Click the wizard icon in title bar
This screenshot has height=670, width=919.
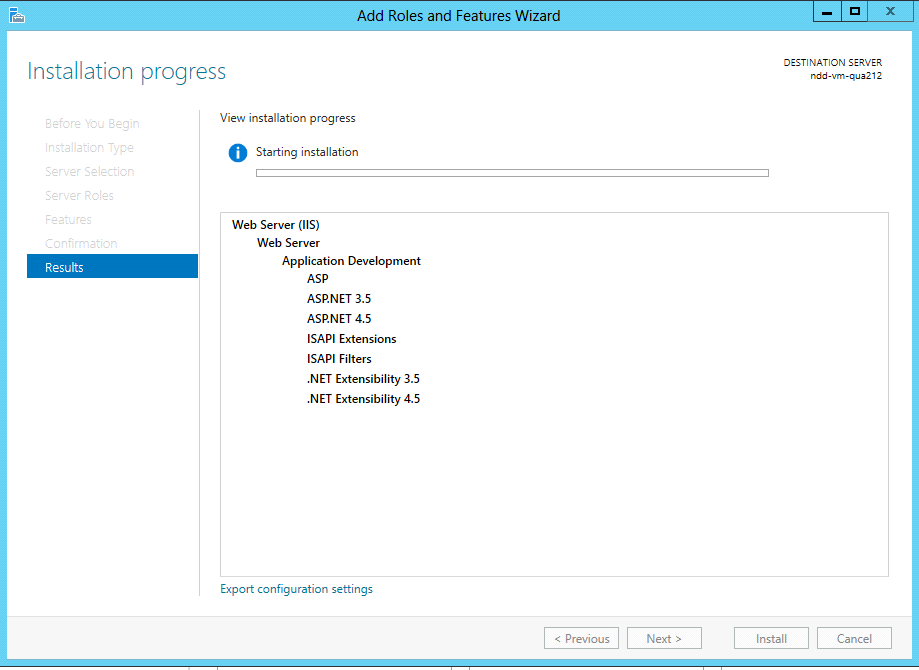coord(17,15)
